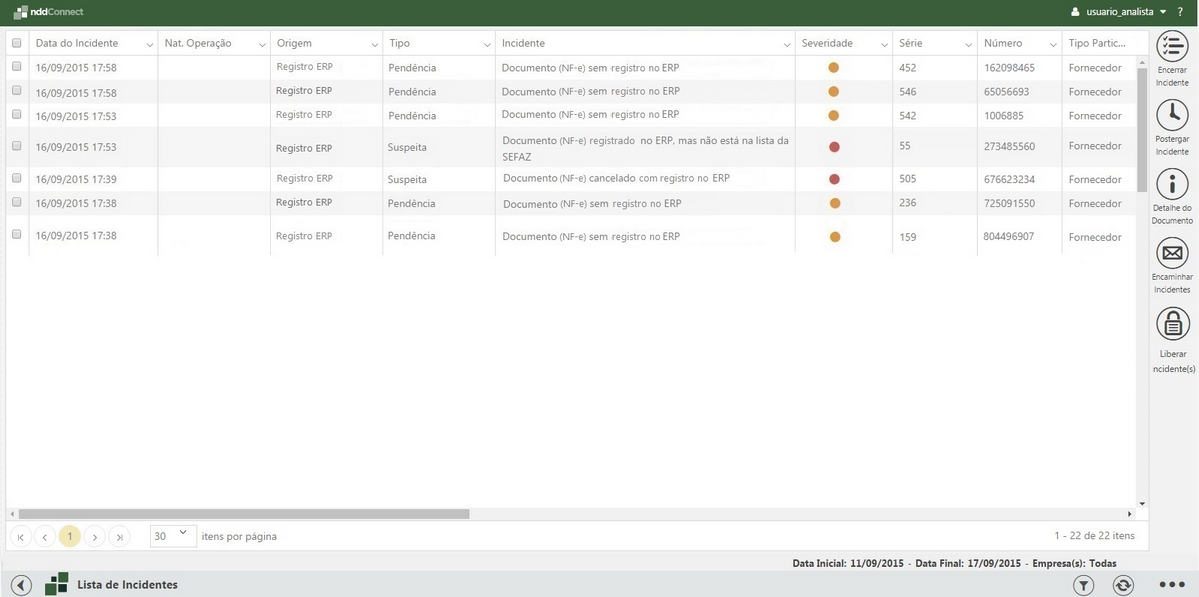Viewport: 1199px width, 597px height.
Task: Click the Liberar Incidente(s) lock icon
Action: click(x=1172, y=323)
